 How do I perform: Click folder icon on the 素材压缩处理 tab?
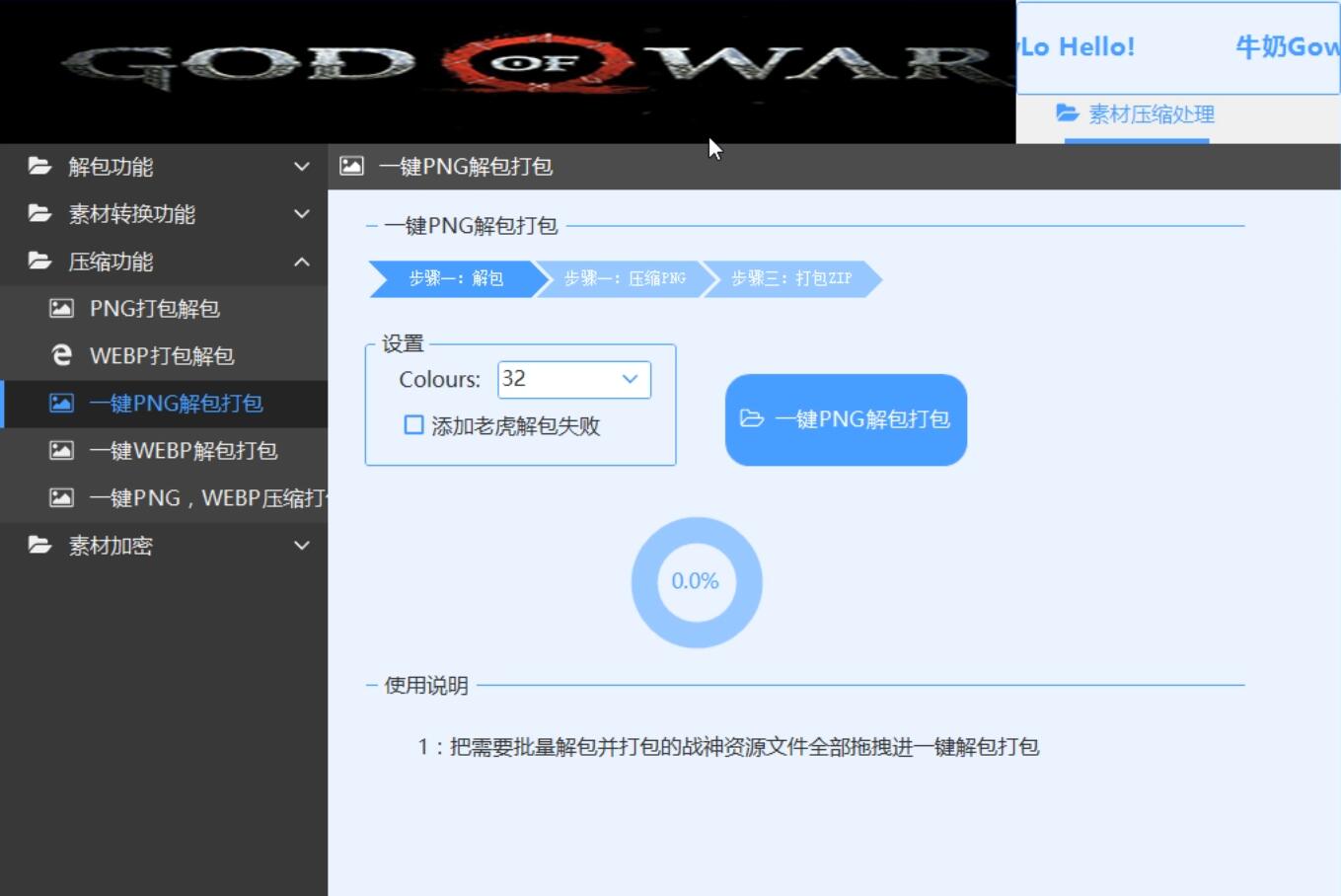pos(1067,112)
